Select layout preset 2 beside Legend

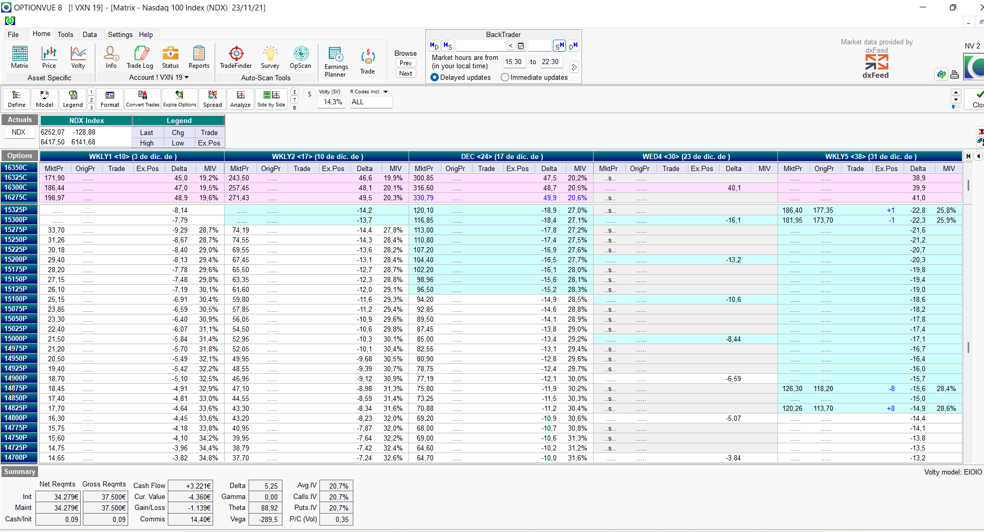(x=91, y=100)
